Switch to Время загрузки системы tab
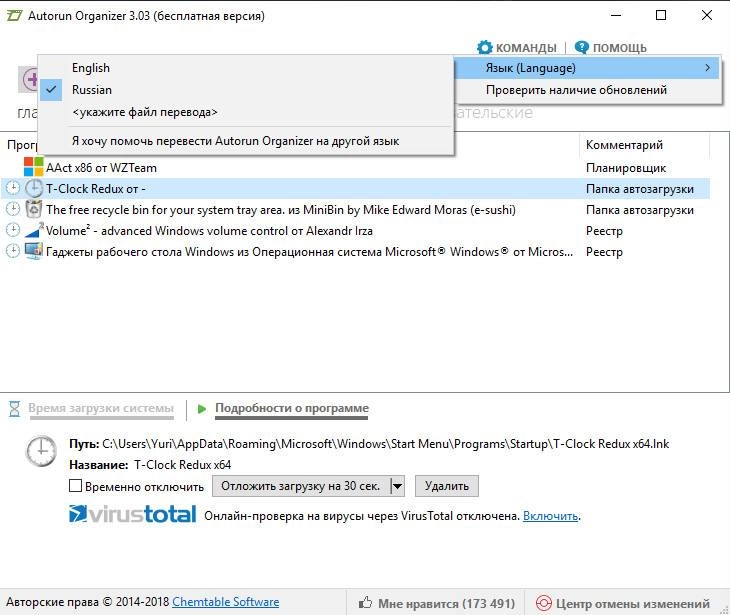 pyautogui.click(x=101, y=408)
